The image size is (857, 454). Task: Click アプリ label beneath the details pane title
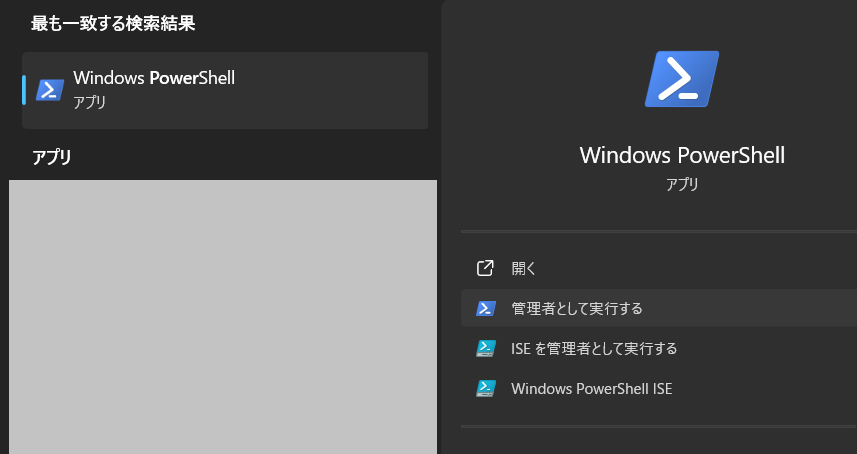point(682,184)
